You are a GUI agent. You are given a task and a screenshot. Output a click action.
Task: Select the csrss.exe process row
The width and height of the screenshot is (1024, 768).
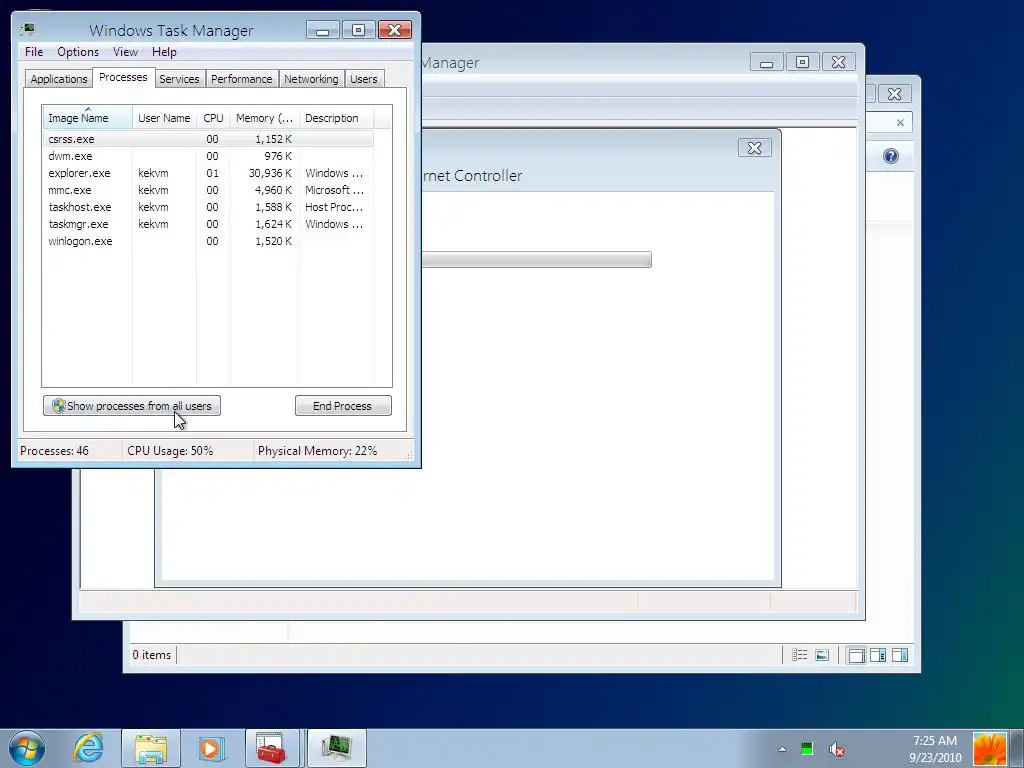pos(209,139)
